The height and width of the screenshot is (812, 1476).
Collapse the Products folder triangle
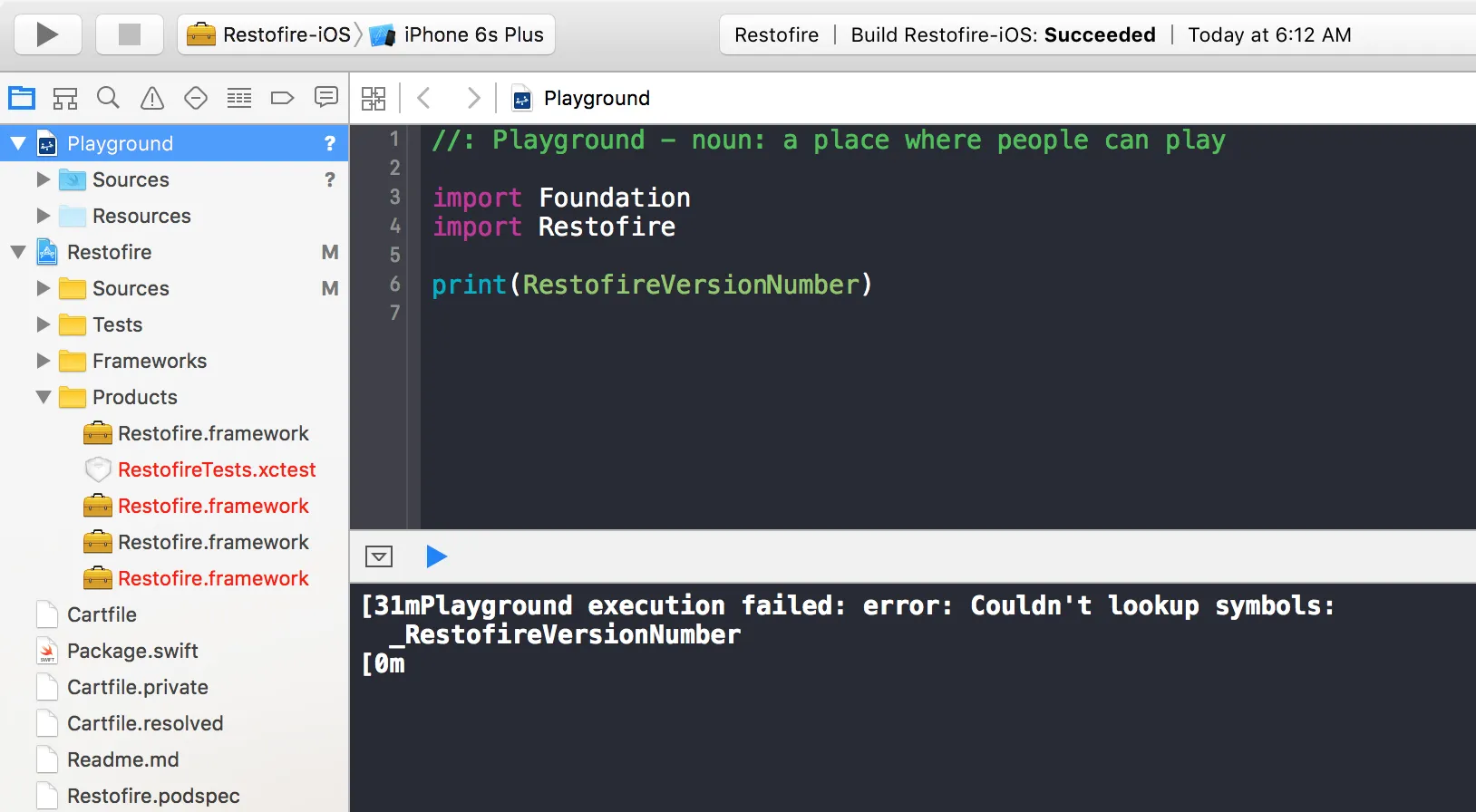click(44, 397)
